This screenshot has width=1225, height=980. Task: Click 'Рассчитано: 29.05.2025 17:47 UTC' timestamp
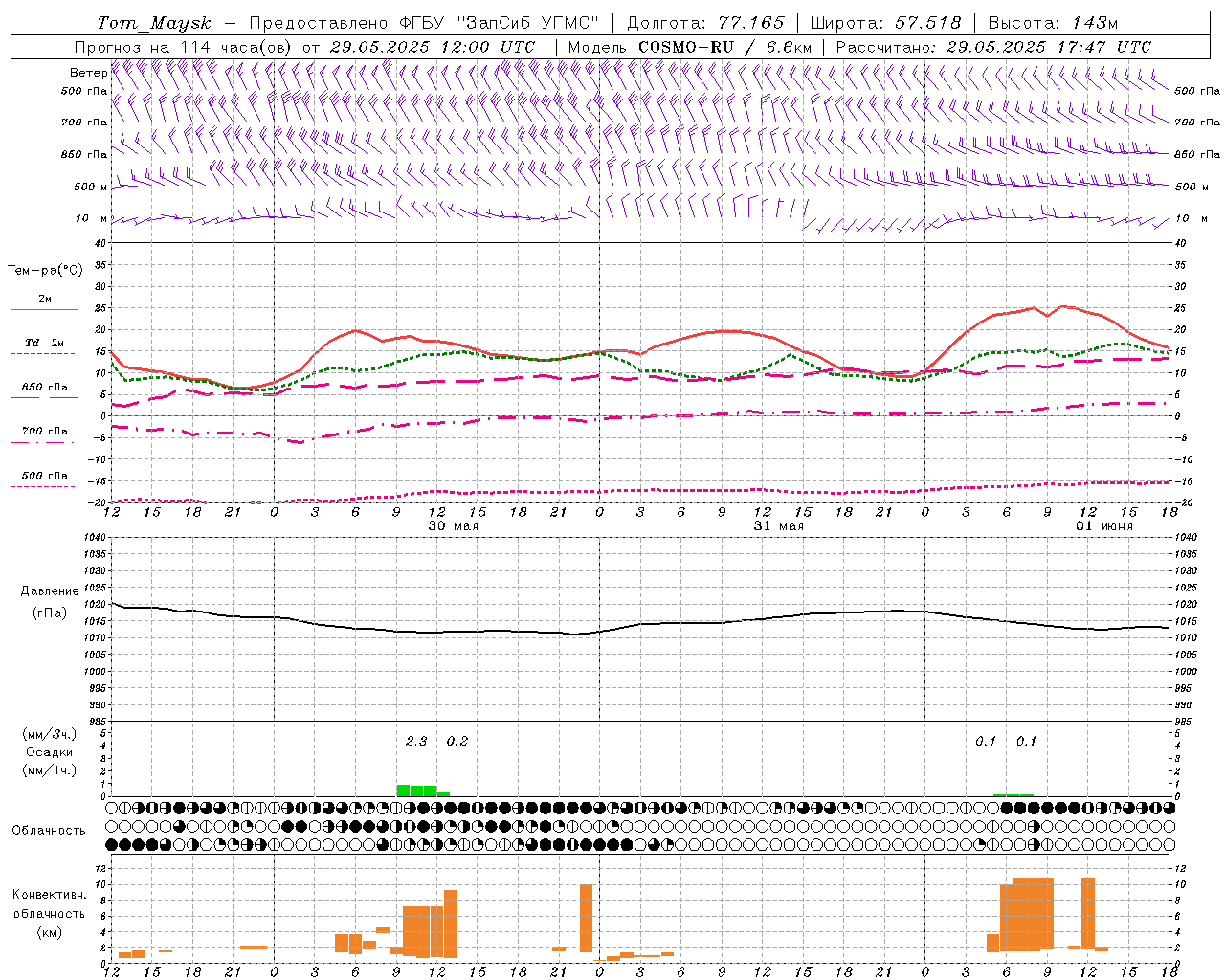coord(993,47)
